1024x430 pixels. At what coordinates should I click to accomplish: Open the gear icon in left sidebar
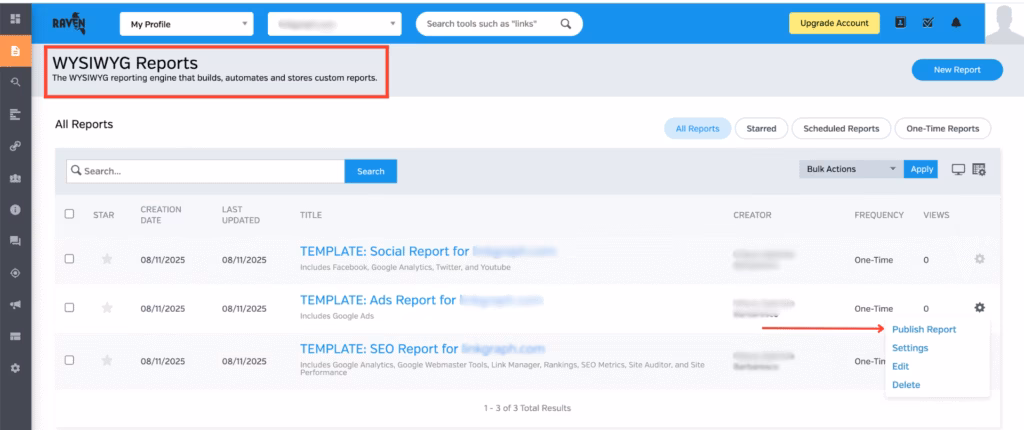pos(15,368)
